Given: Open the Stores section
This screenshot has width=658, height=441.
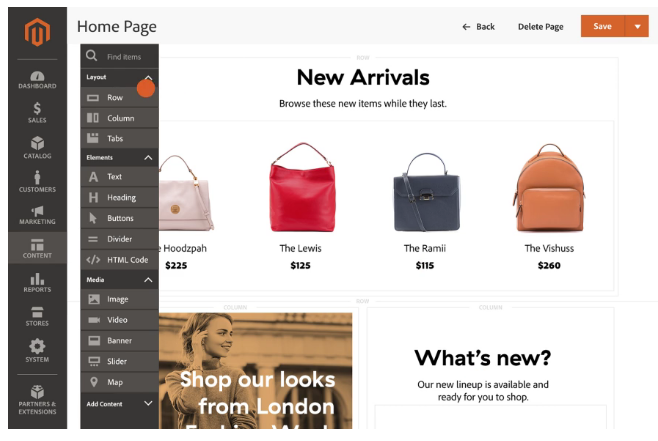Looking at the screenshot, I should click(37, 316).
